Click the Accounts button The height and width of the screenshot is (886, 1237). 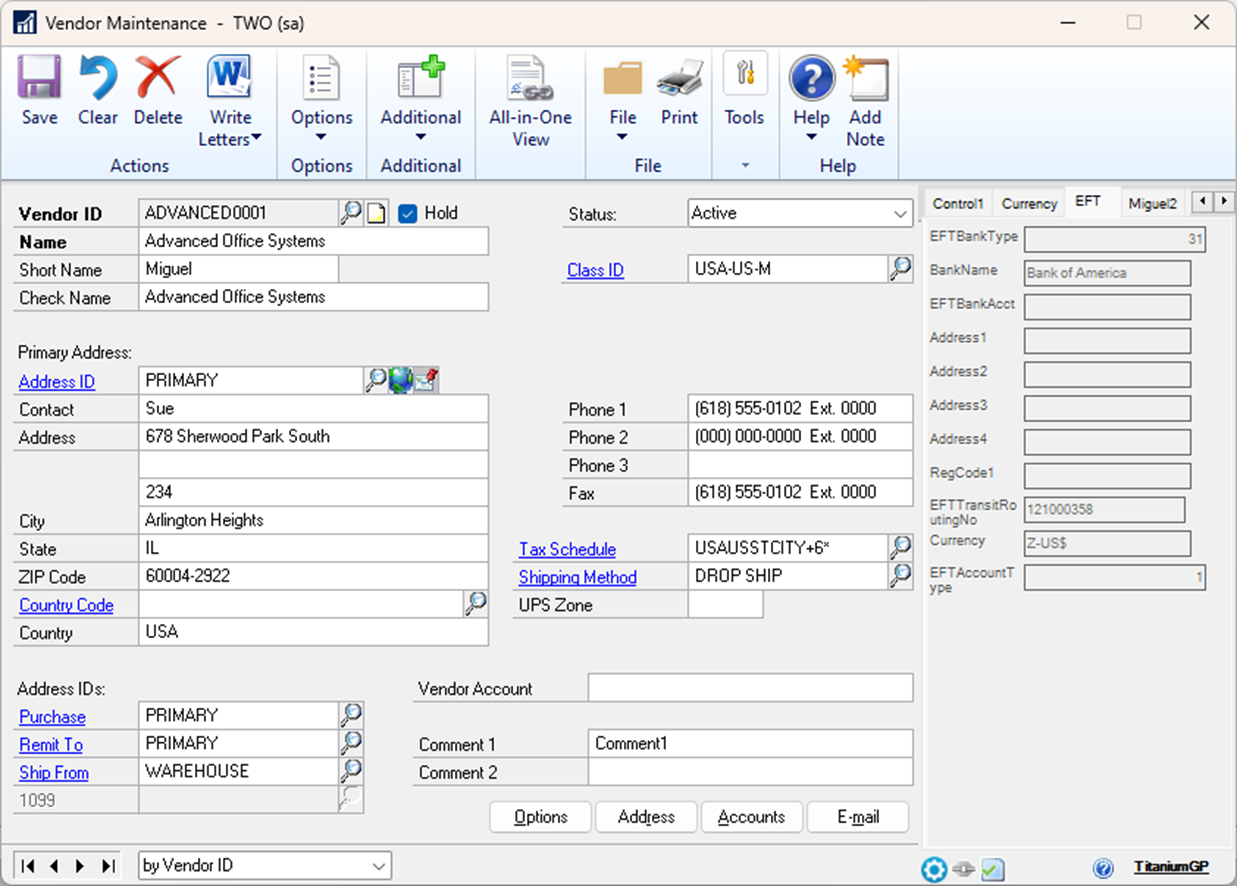[752, 817]
